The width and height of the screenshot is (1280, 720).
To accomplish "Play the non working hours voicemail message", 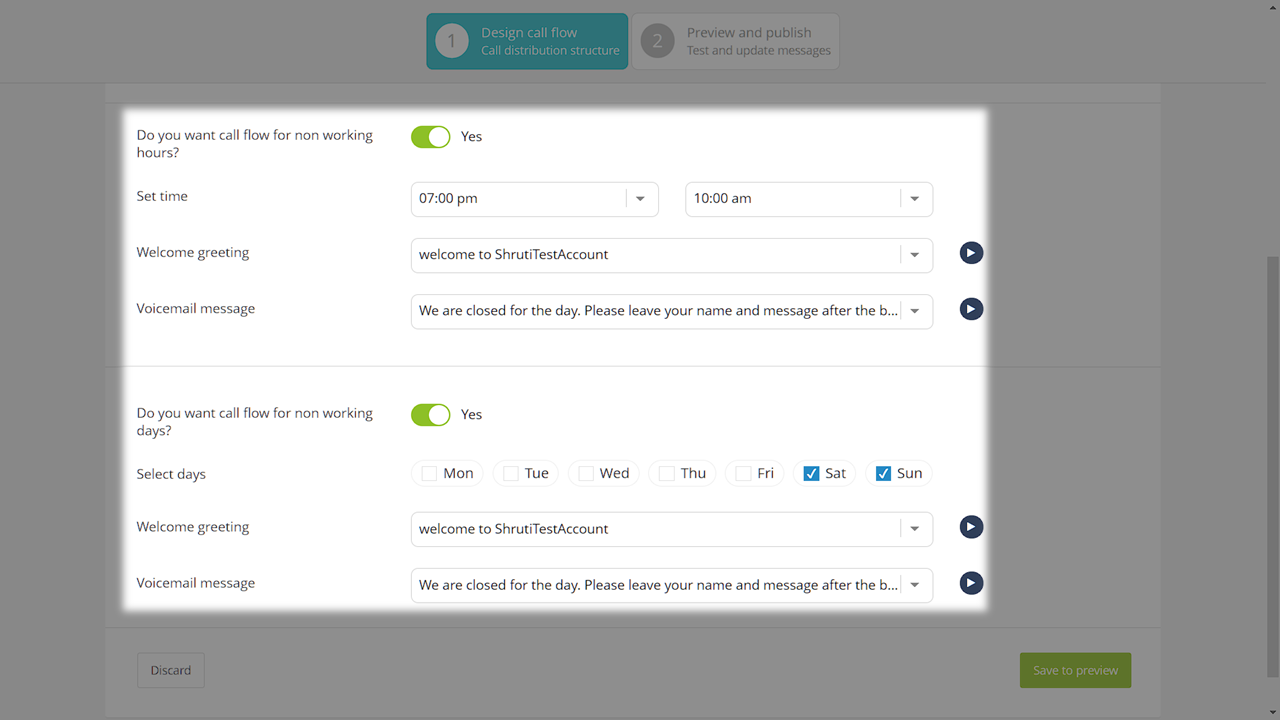I will click(x=970, y=309).
